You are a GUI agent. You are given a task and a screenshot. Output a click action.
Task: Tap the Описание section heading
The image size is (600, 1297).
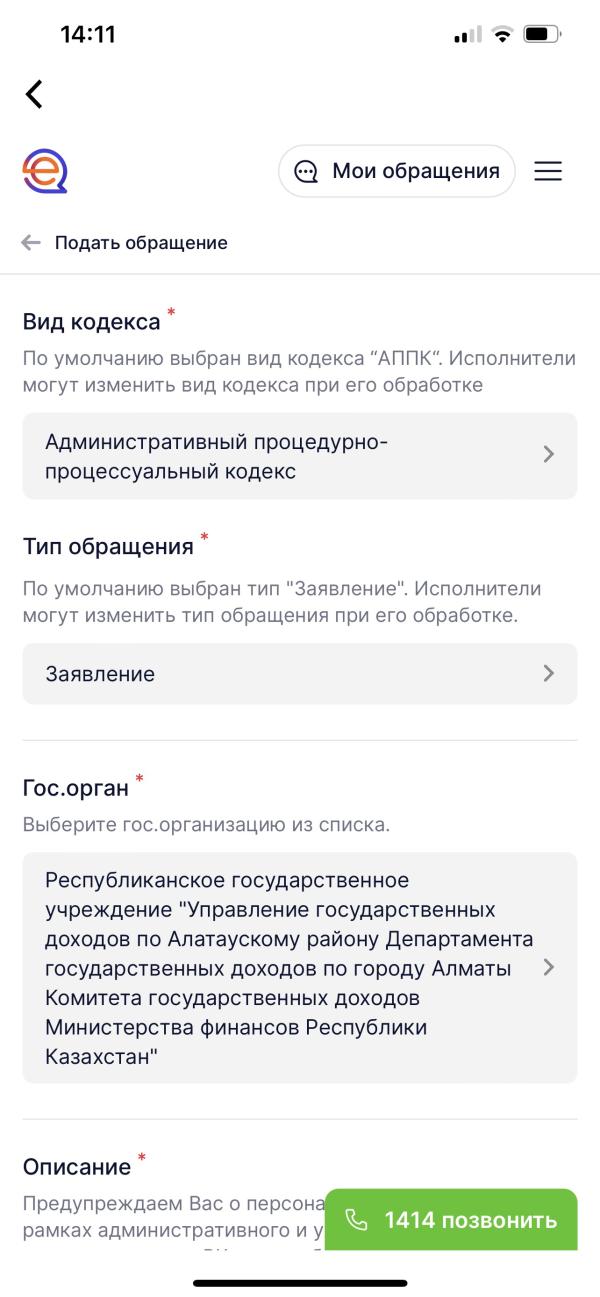coord(77,1167)
